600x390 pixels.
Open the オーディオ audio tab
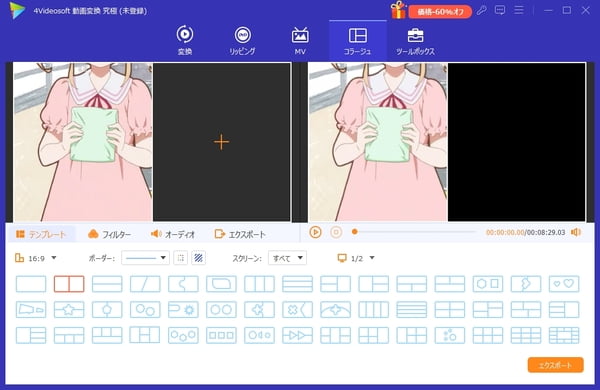tap(173, 234)
